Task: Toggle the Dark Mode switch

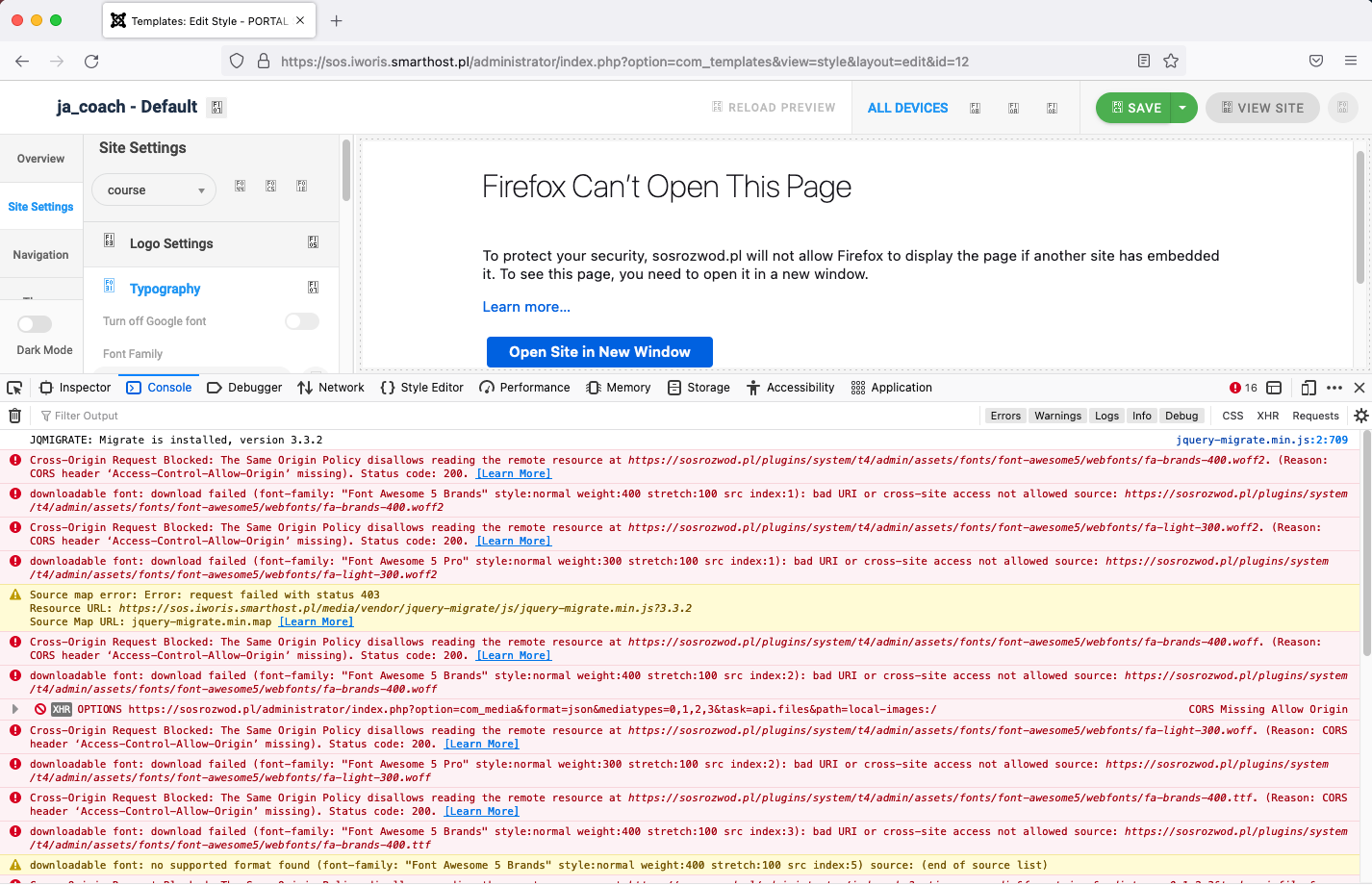Action: pyautogui.click(x=35, y=324)
